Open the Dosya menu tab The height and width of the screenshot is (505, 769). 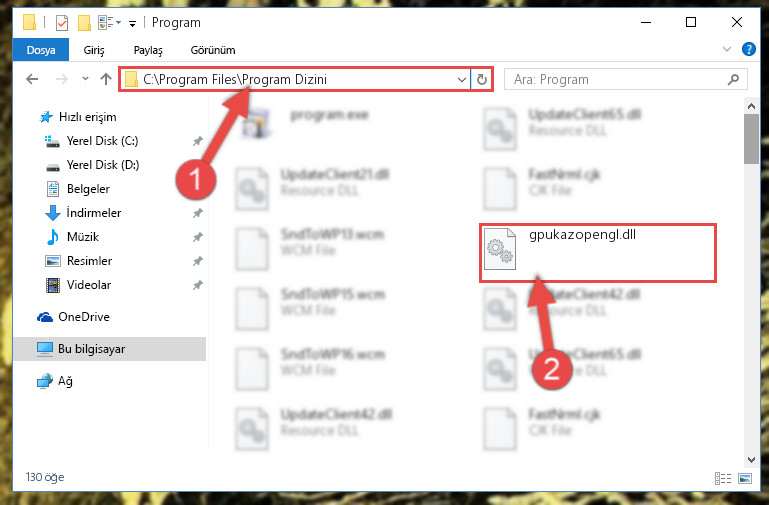[41, 50]
